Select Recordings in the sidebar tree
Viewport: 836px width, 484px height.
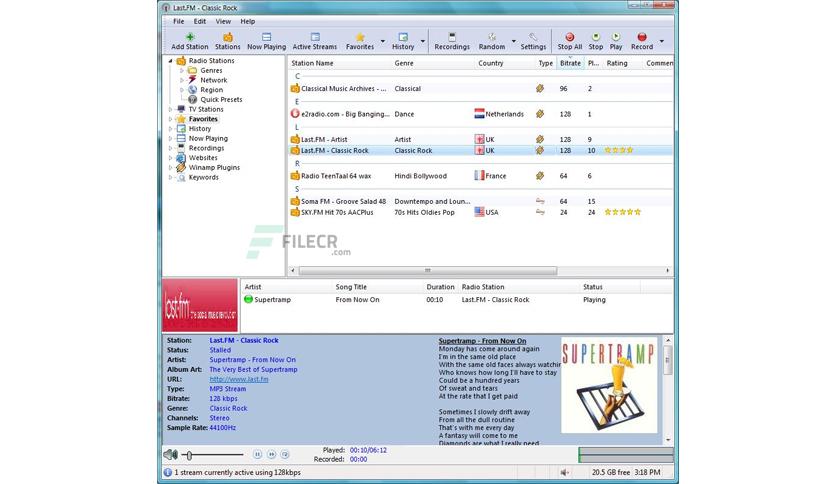tap(206, 148)
